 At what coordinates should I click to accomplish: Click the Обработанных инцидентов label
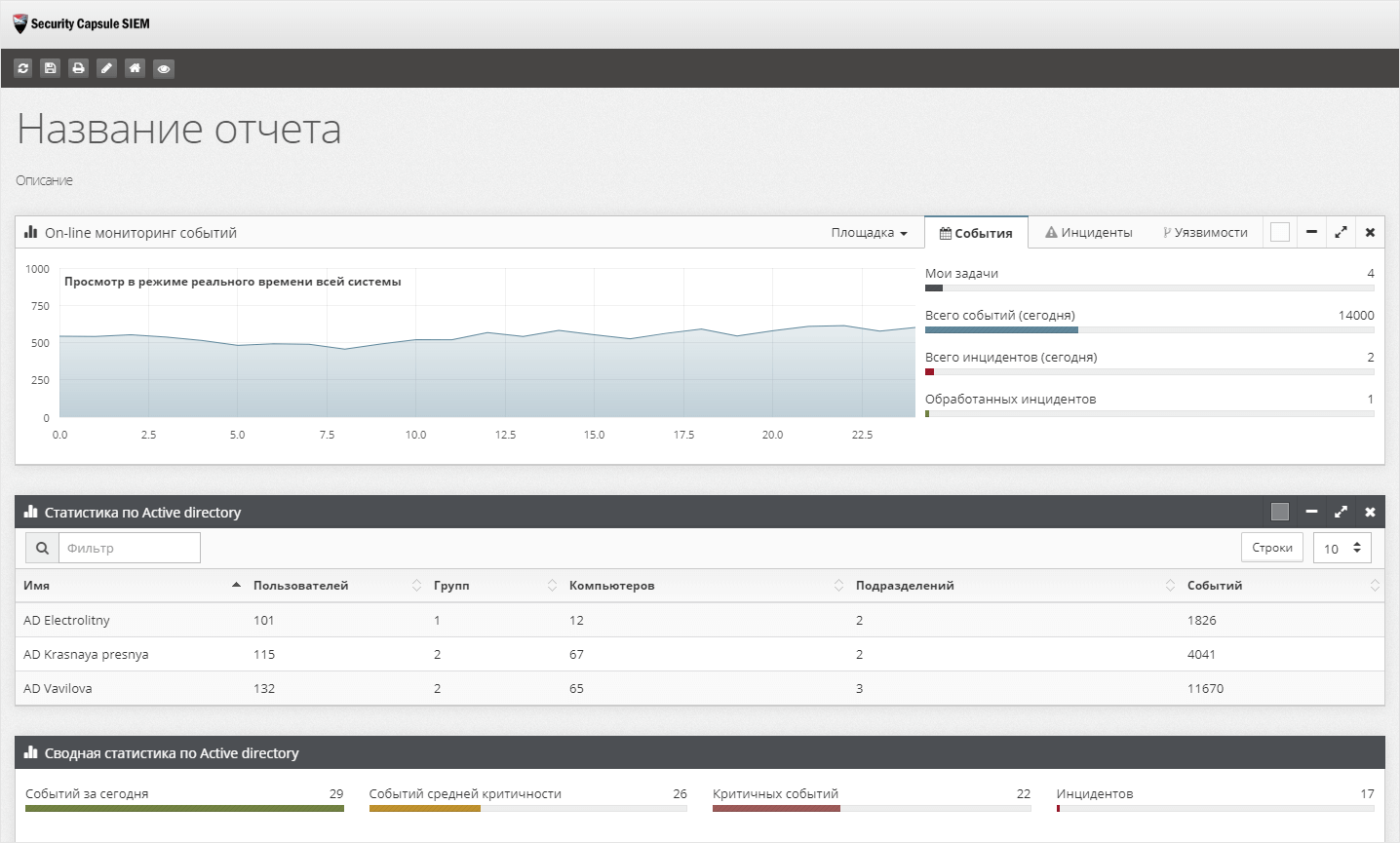point(1010,399)
